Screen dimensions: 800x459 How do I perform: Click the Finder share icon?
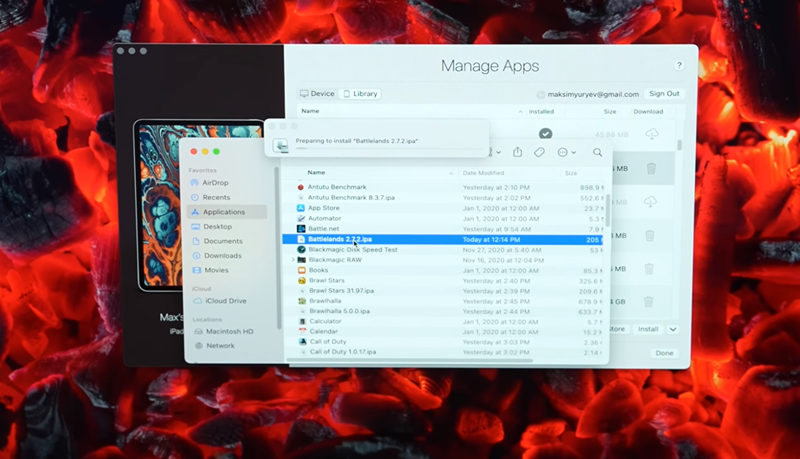[518, 152]
